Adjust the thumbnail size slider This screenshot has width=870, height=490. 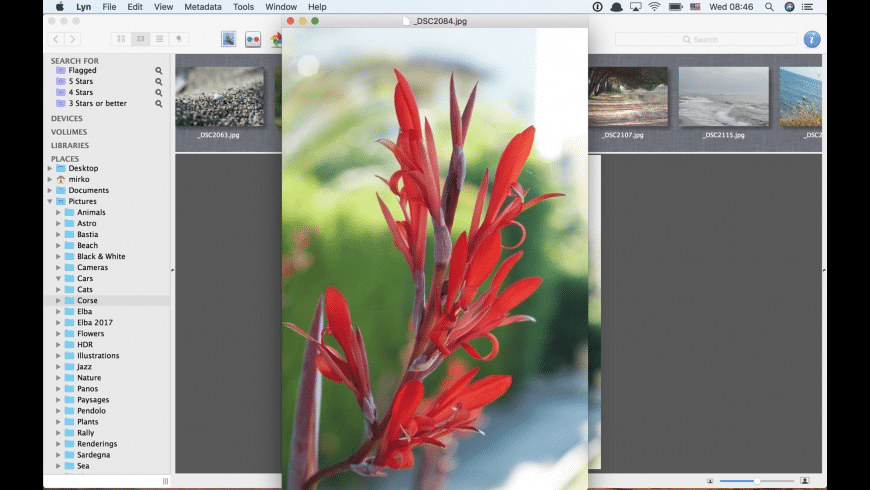pyautogui.click(x=757, y=481)
